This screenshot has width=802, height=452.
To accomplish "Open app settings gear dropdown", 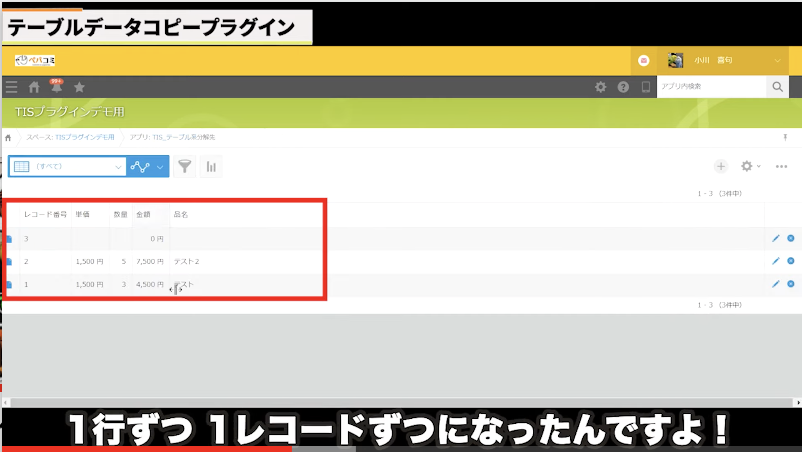I will click(x=750, y=166).
